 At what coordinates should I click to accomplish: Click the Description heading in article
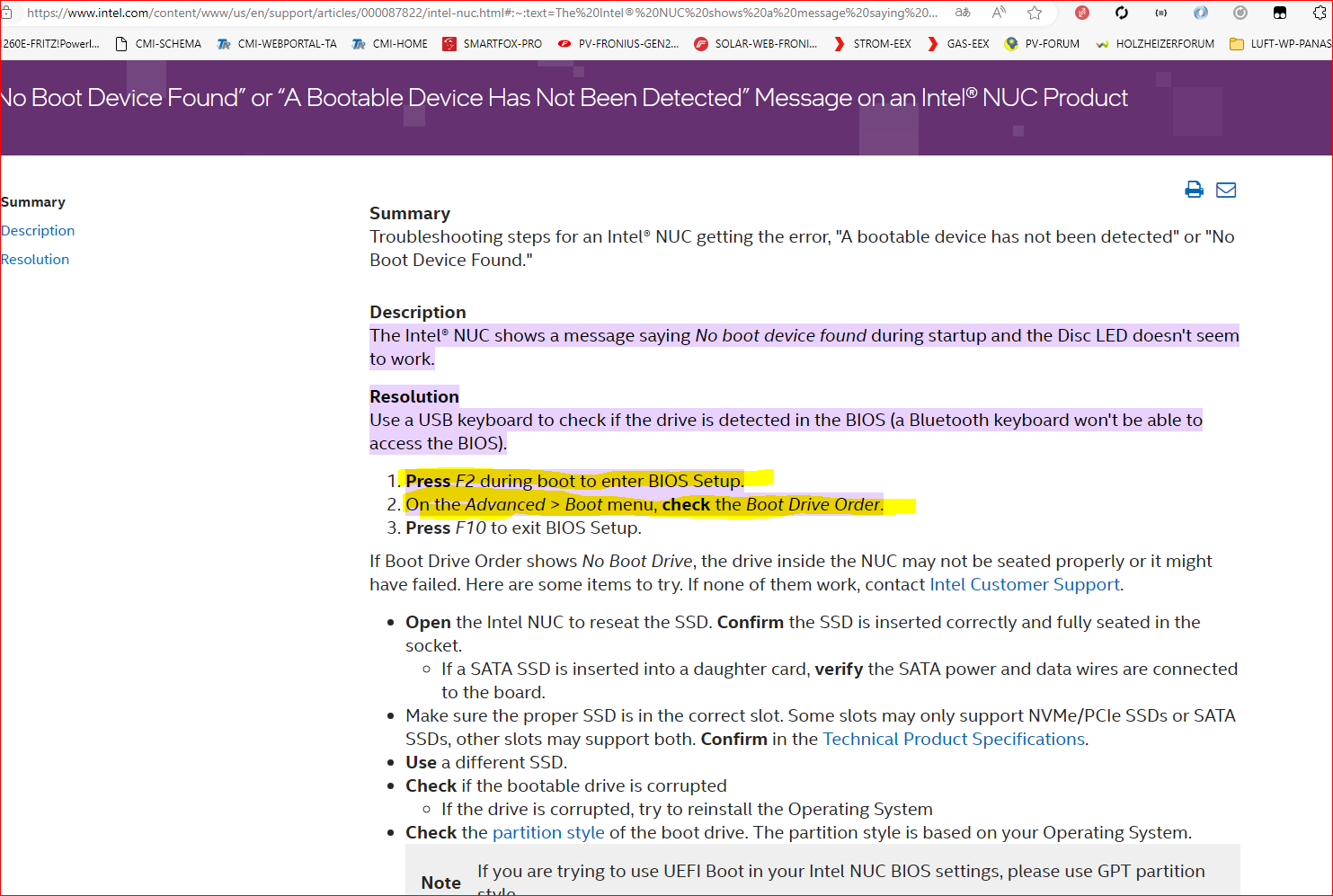coord(418,312)
